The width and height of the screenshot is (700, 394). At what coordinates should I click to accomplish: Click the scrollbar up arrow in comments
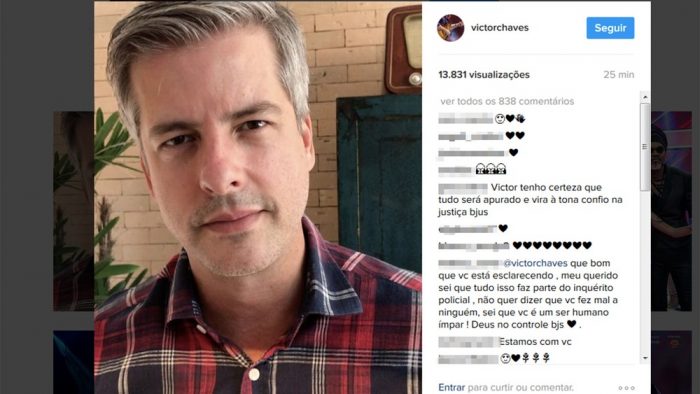point(645,97)
